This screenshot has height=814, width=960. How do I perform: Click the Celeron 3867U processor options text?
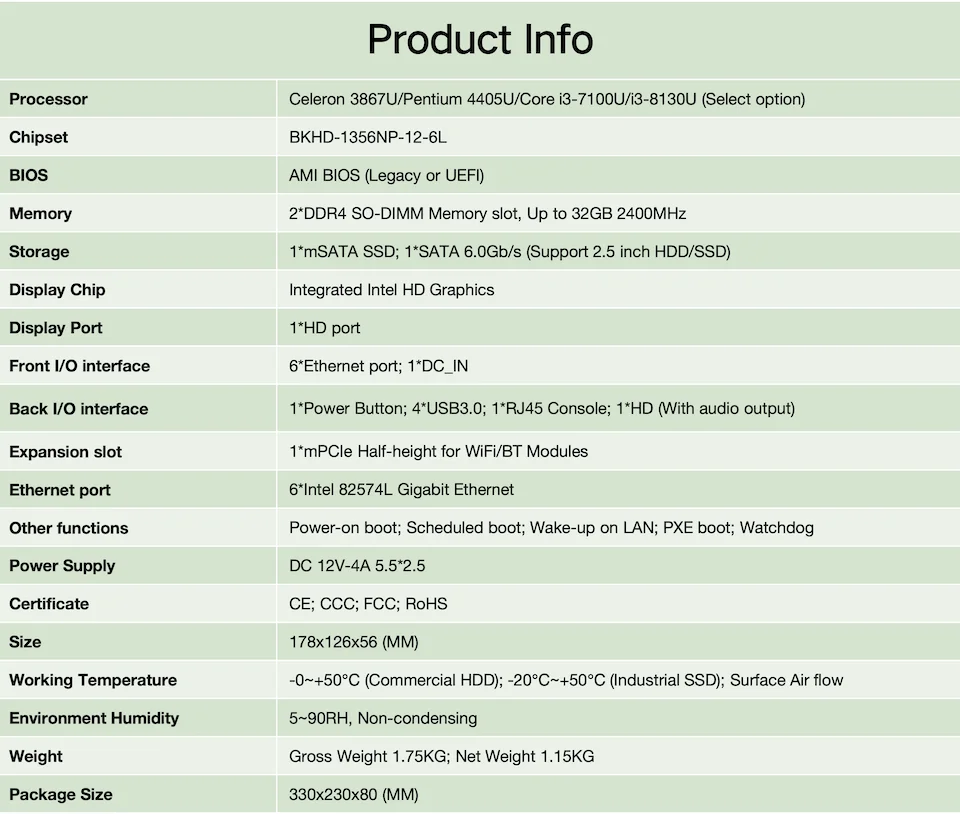coord(546,99)
